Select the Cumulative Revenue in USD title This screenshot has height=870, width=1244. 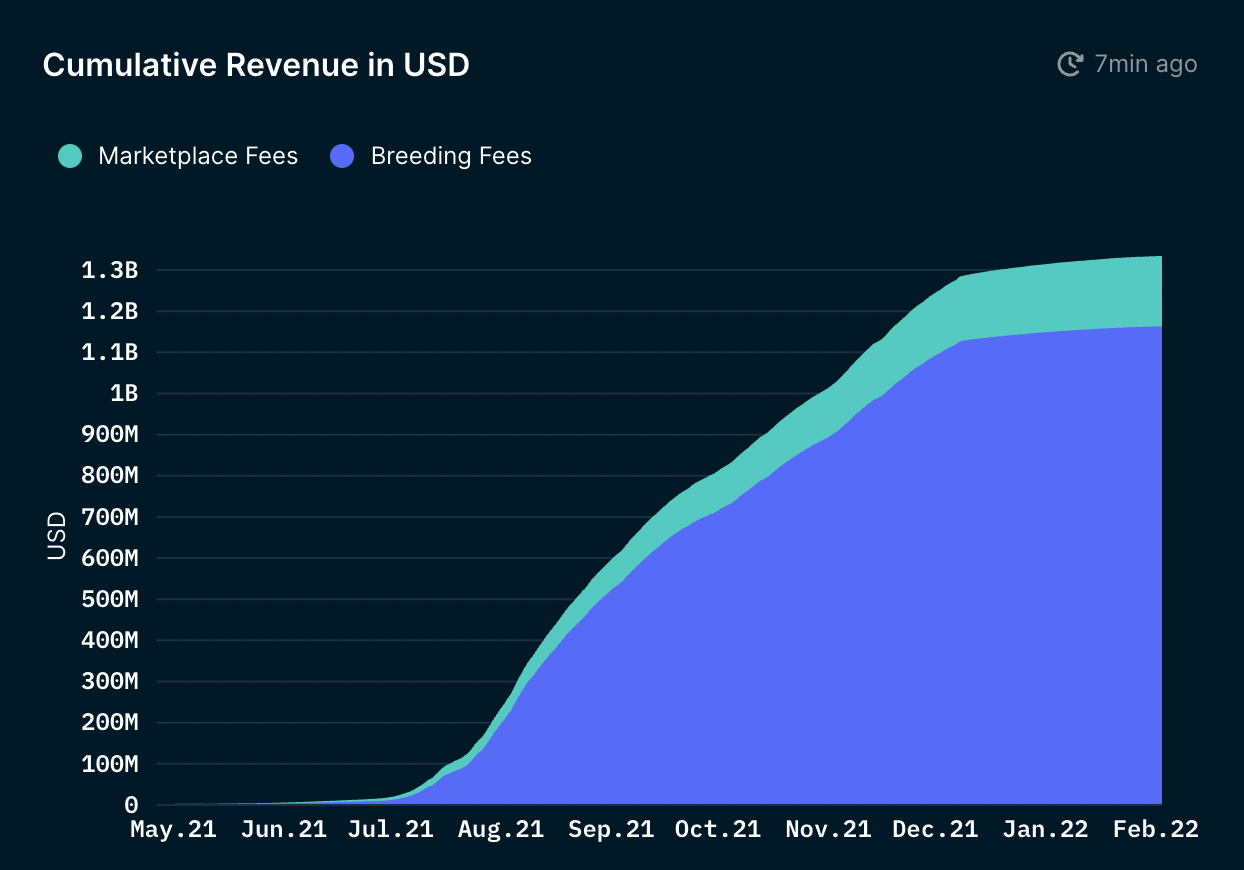[256, 65]
